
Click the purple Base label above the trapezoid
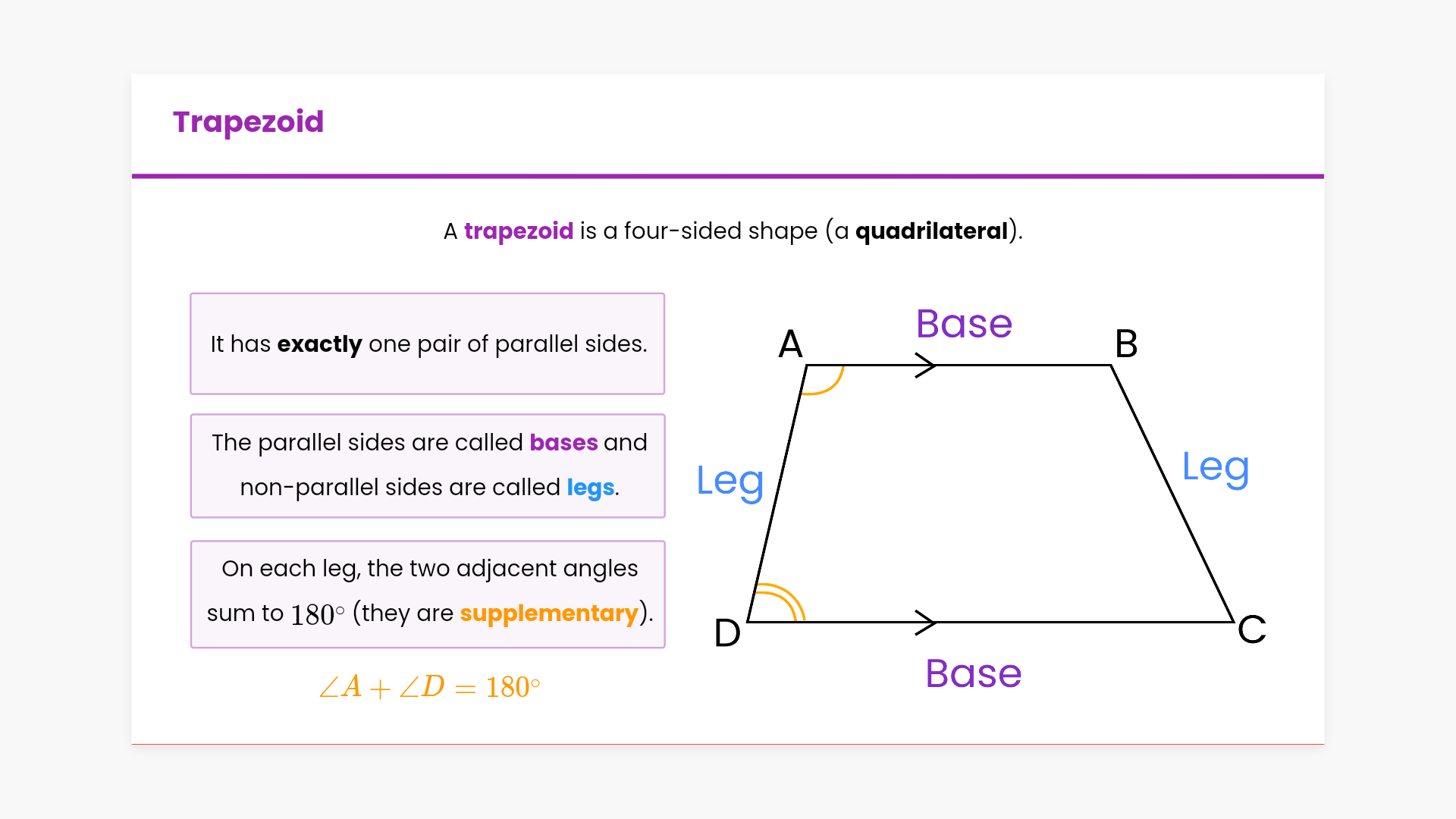[964, 324]
